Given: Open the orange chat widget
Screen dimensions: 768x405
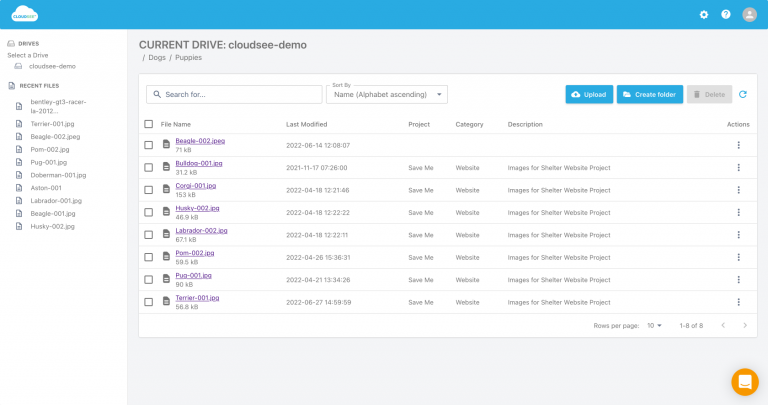Looking at the screenshot, I should click(744, 382).
